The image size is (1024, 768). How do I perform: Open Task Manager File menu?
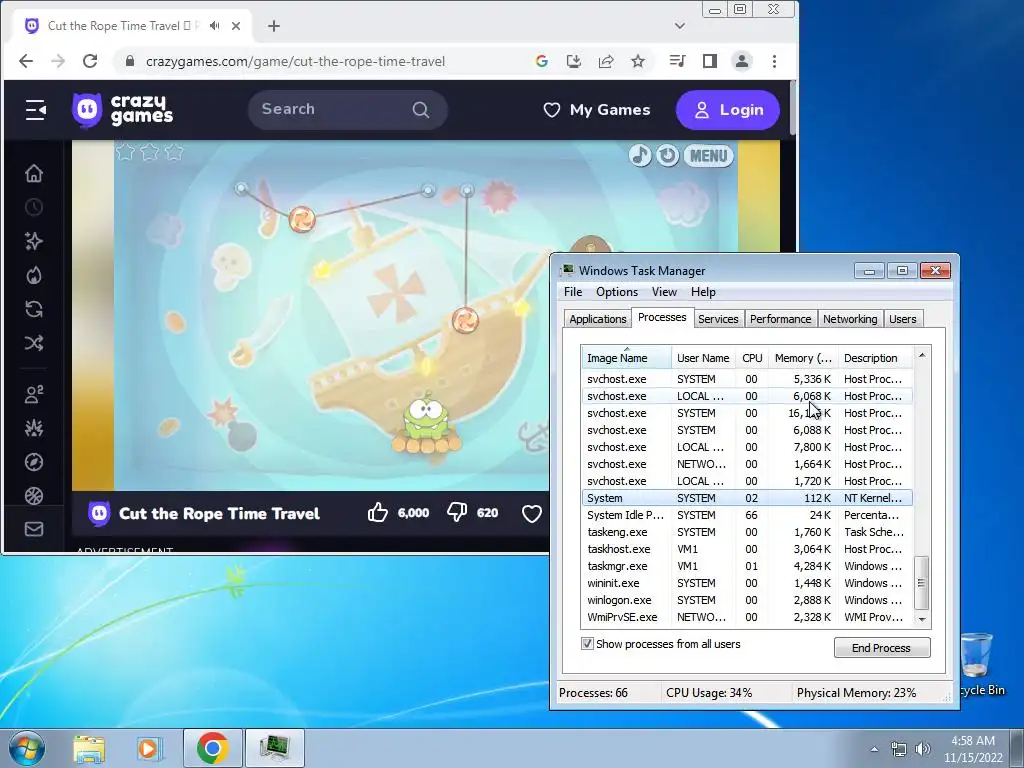[573, 292]
